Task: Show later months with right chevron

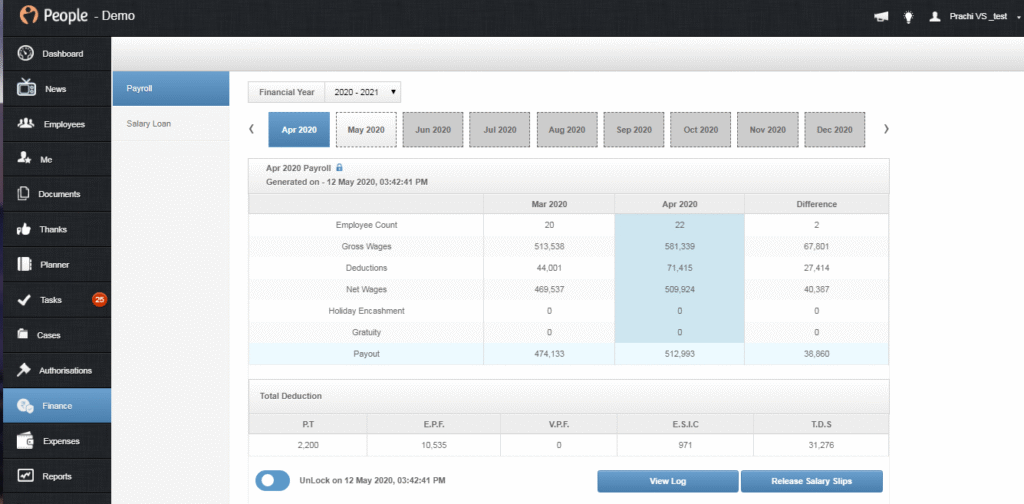Action: [x=886, y=129]
